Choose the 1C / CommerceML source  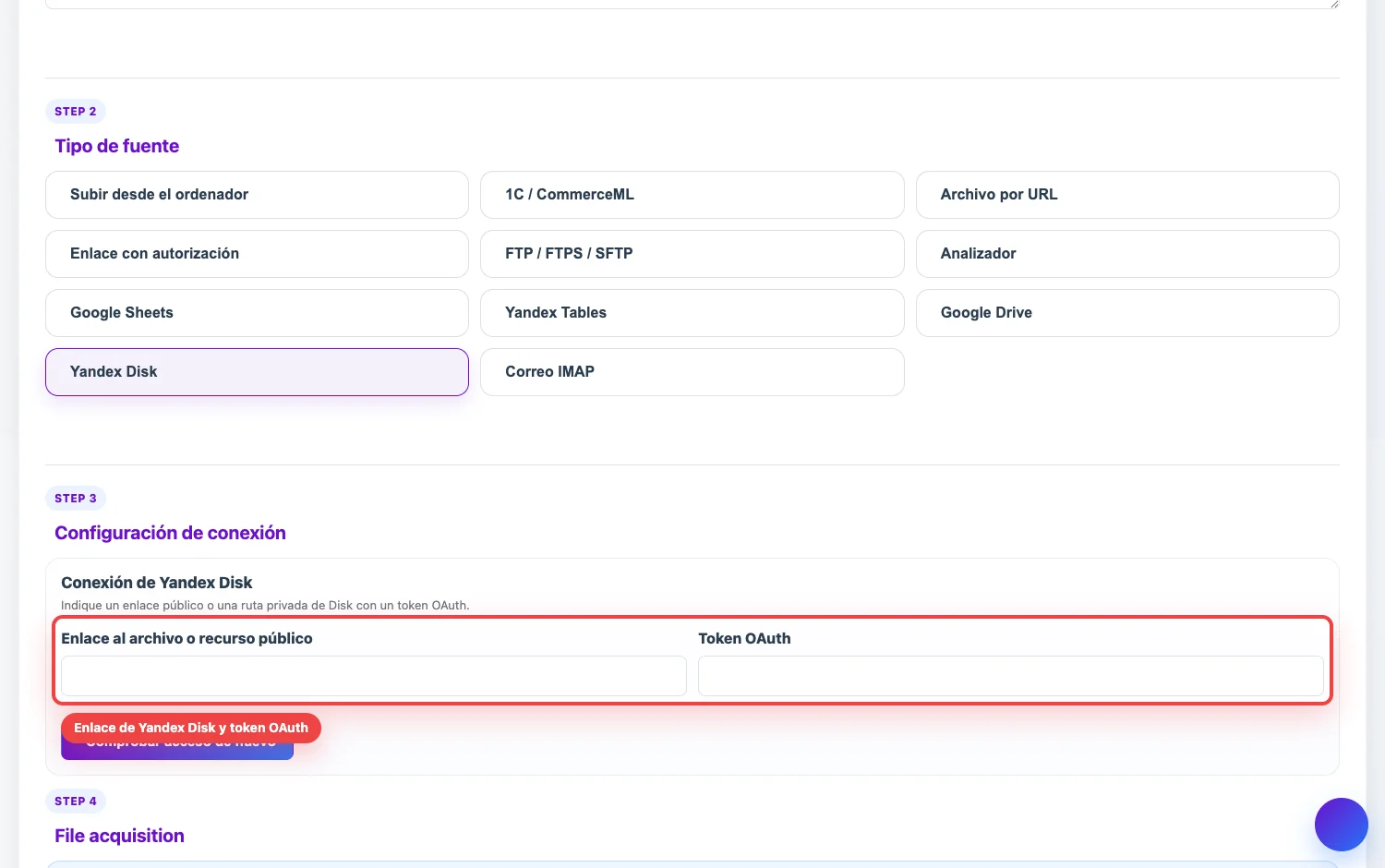tap(692, 195)
